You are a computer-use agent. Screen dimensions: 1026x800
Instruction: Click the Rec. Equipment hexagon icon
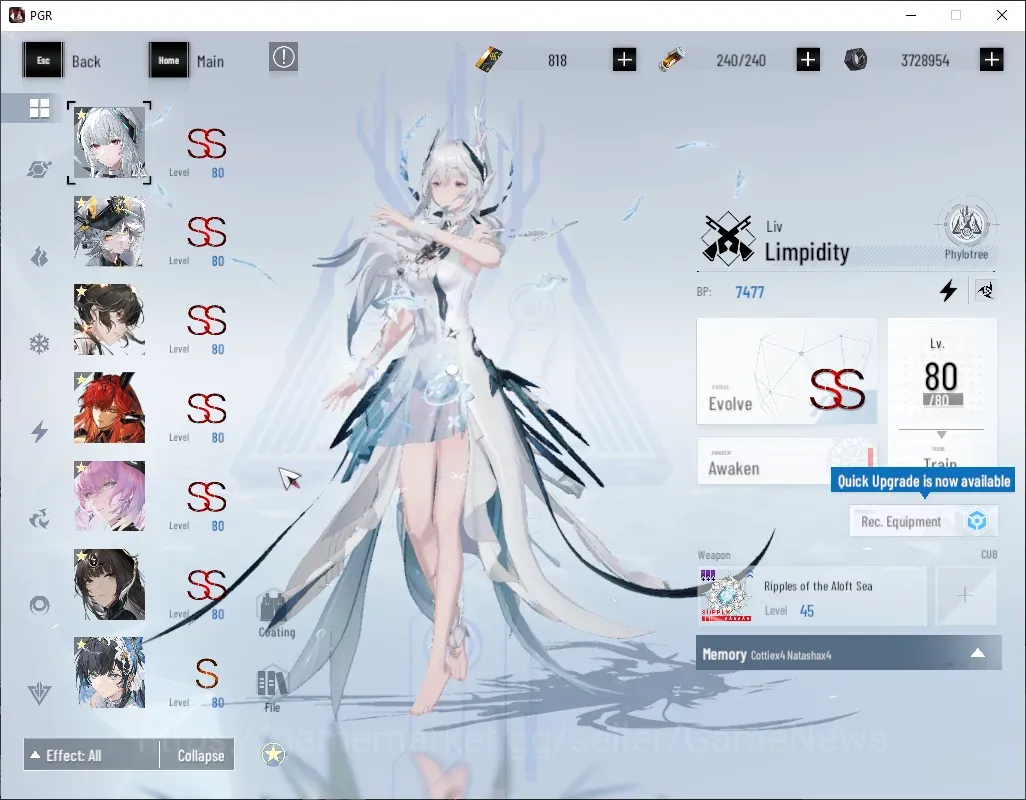click(977, 521)
